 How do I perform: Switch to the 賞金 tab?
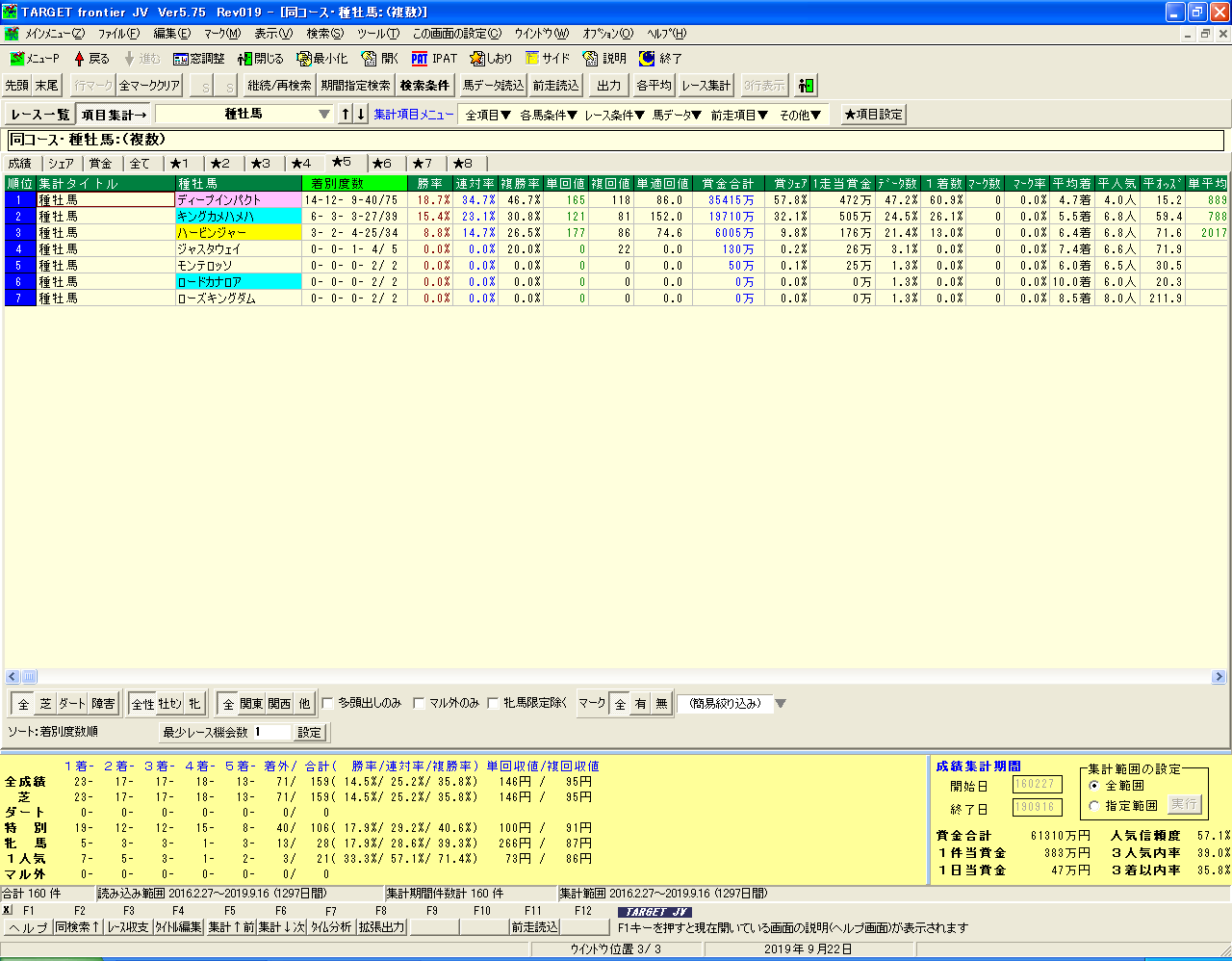coord(101,164)
